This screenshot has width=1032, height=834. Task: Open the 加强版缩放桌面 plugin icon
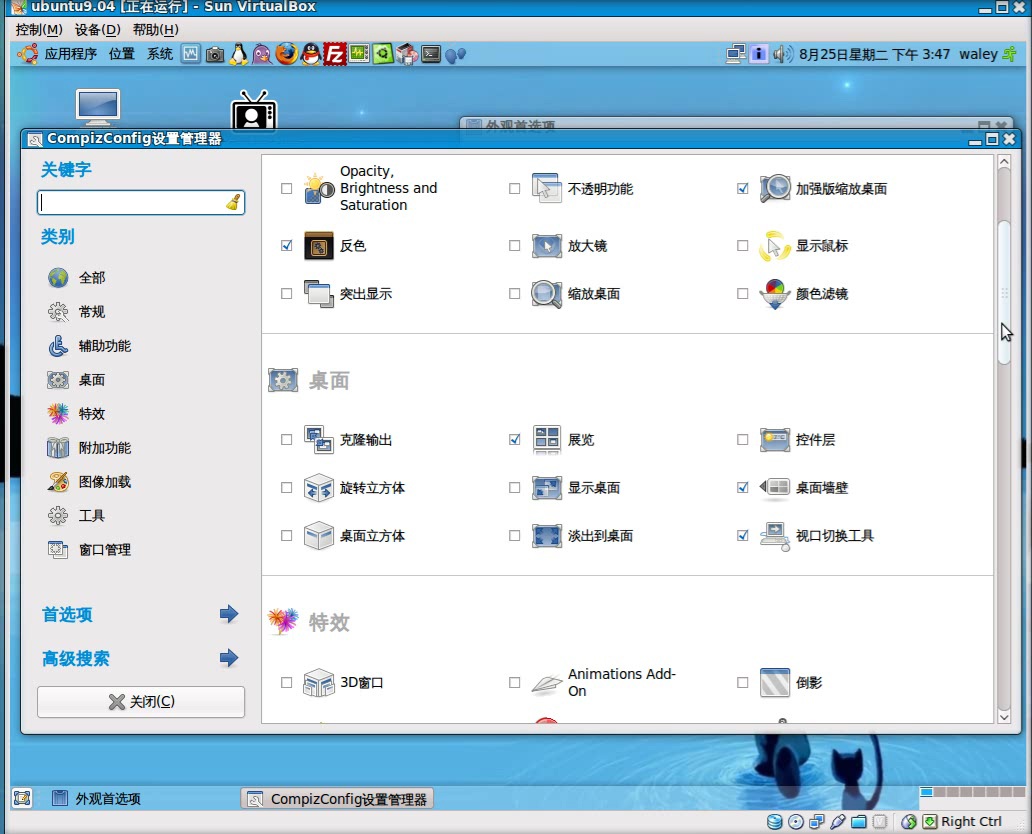click(x=775, y=189)
